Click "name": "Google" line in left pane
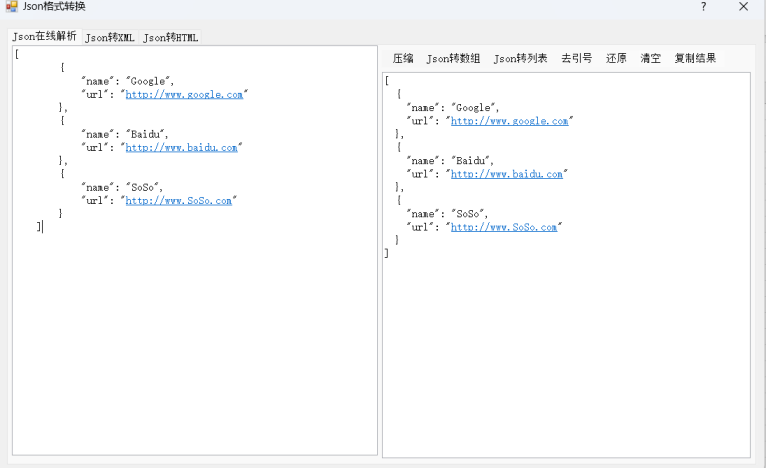Viewport: 766px width, 468px height. pyautogui.click(x=128, y=81)
